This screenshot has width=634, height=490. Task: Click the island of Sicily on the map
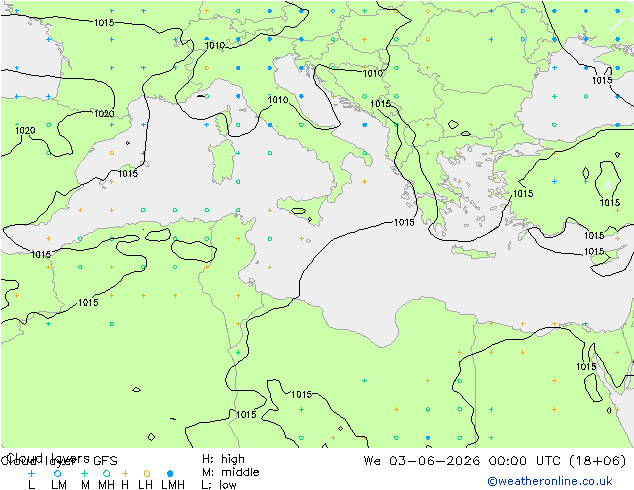point(303,209)
